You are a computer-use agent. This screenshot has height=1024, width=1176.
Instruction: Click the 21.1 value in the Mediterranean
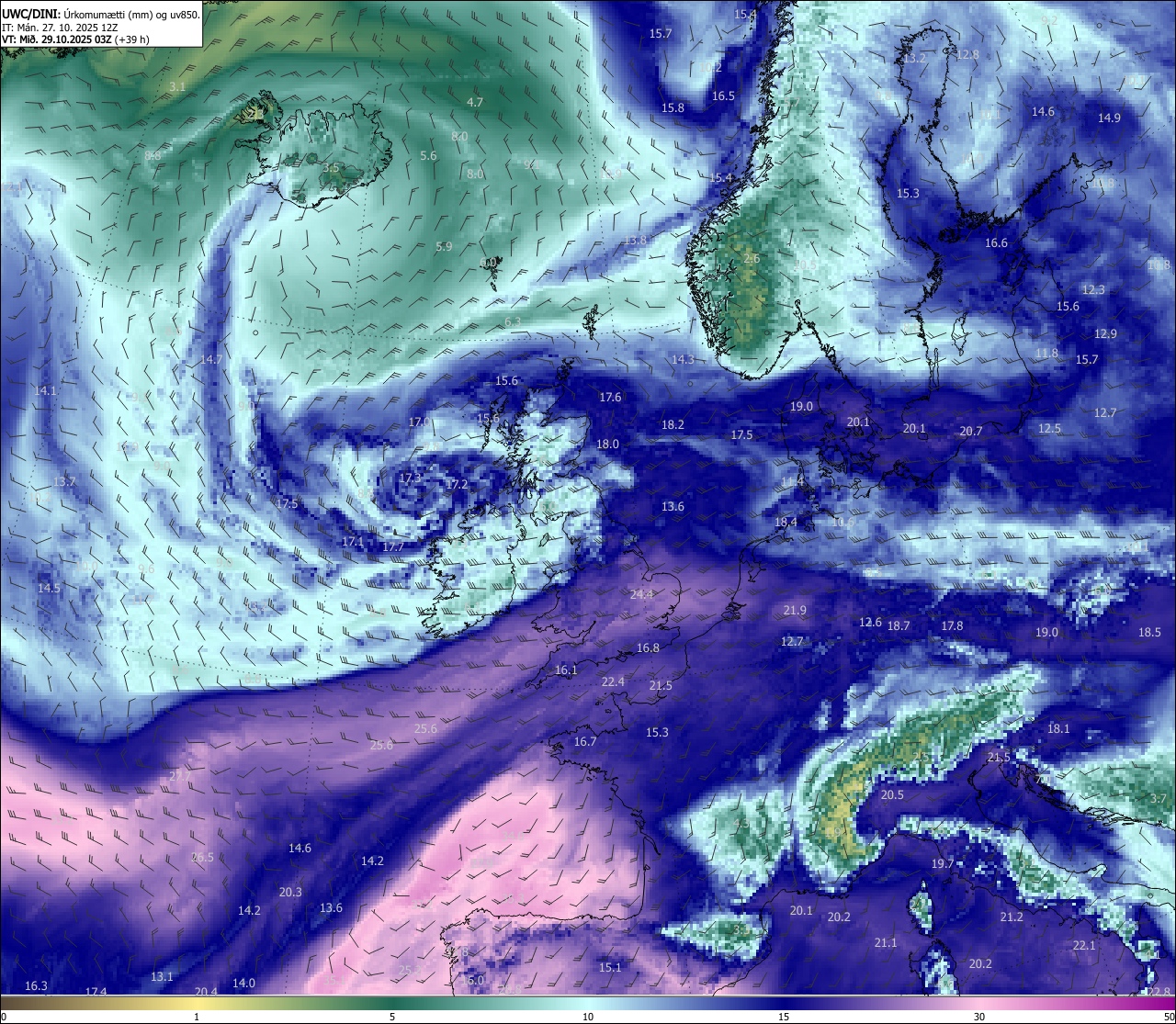[x=886, y=942]
